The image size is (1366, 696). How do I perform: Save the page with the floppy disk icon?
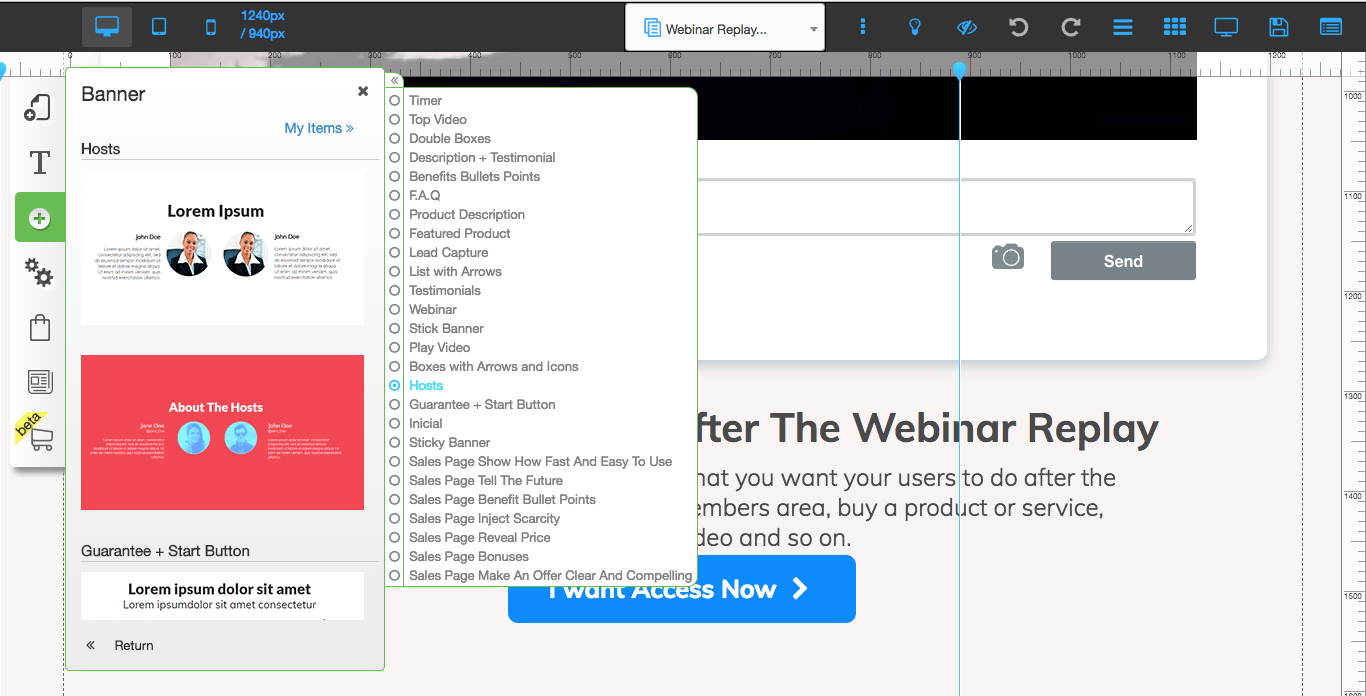pyautogui.click(x=1278, y=27)
